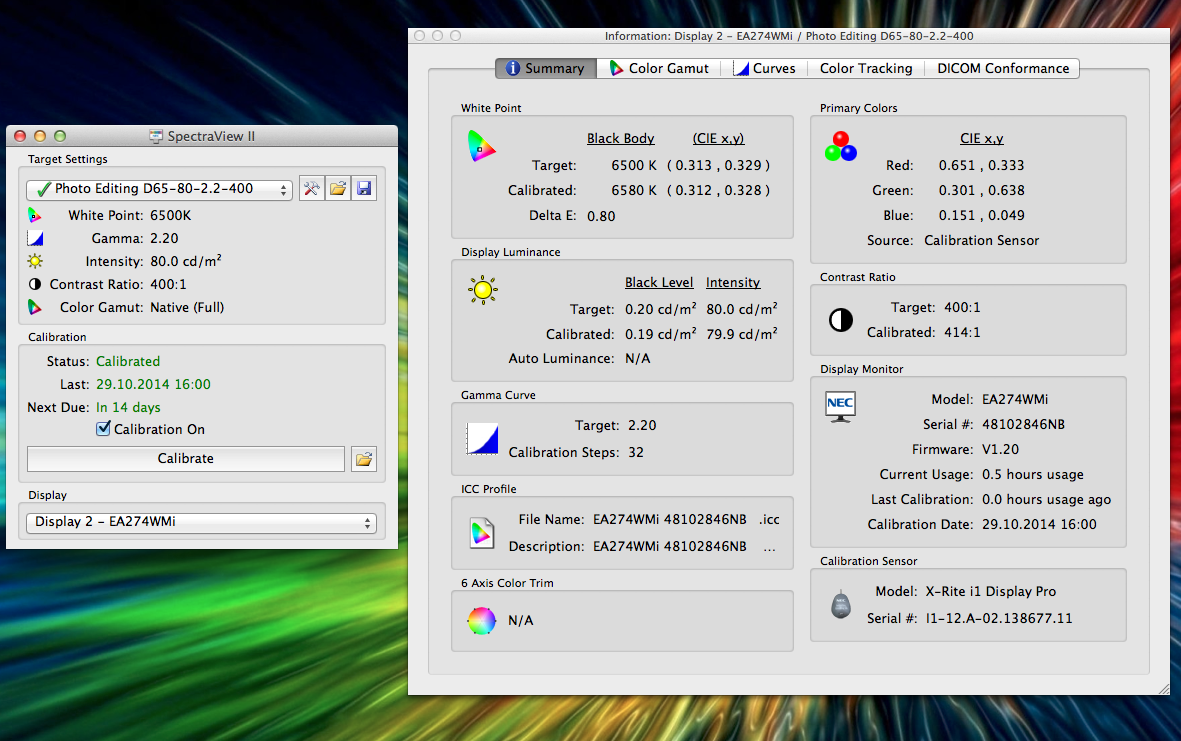Screen dimensions: 1181x741
Task: Click the NEC monitor icon
Action: 840,407
